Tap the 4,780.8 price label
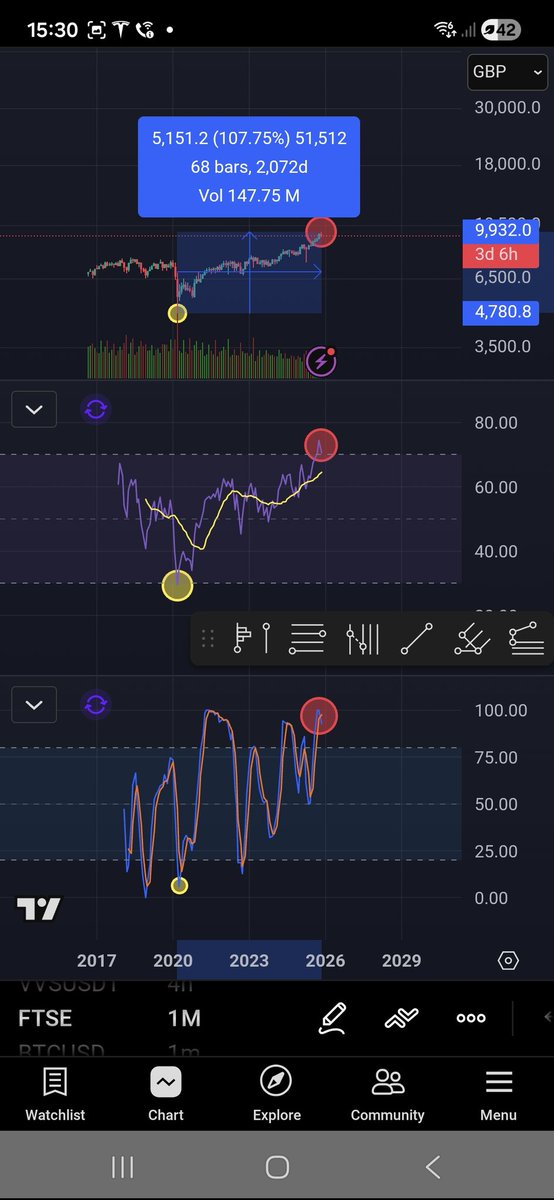 (502, 313)
